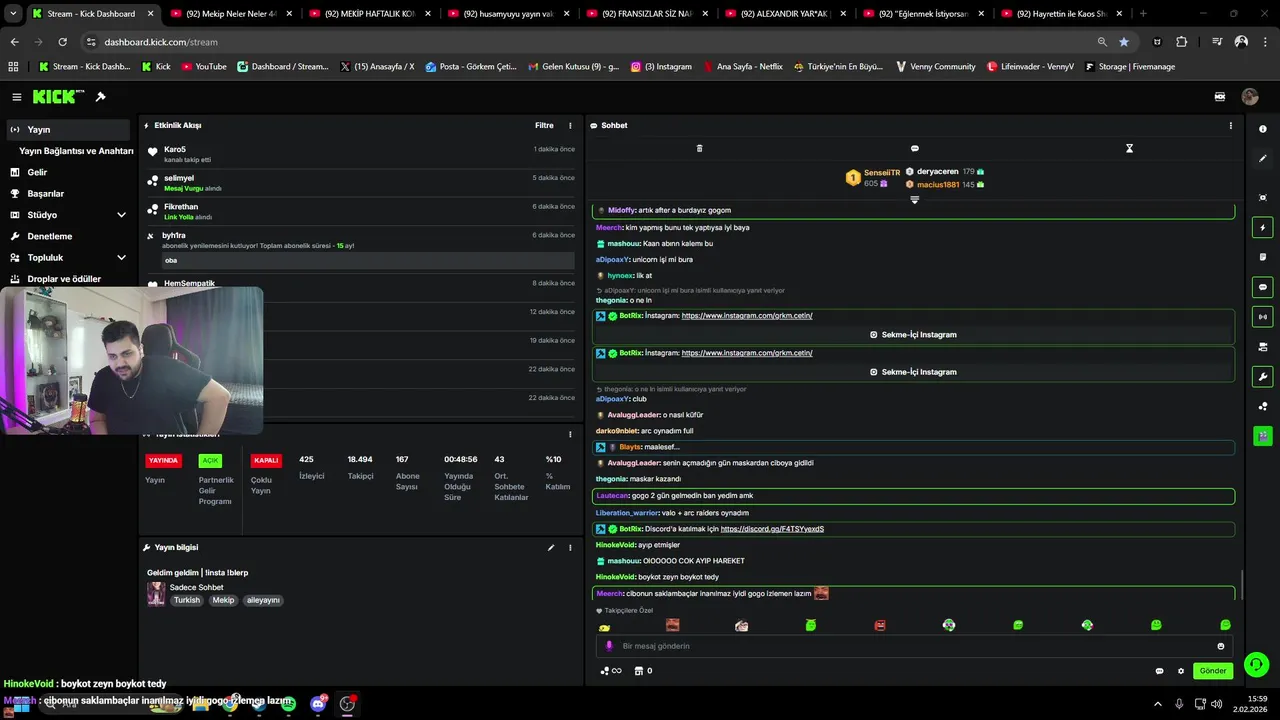
Task: Open Yayın page in left sidebar
Action: click(x=67, y=130)
